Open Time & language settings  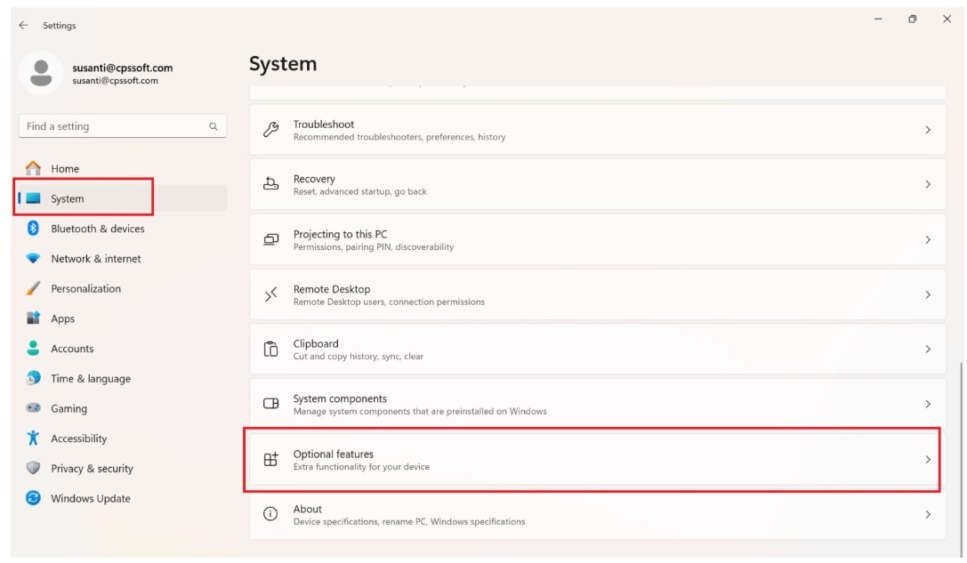[123, 378]
